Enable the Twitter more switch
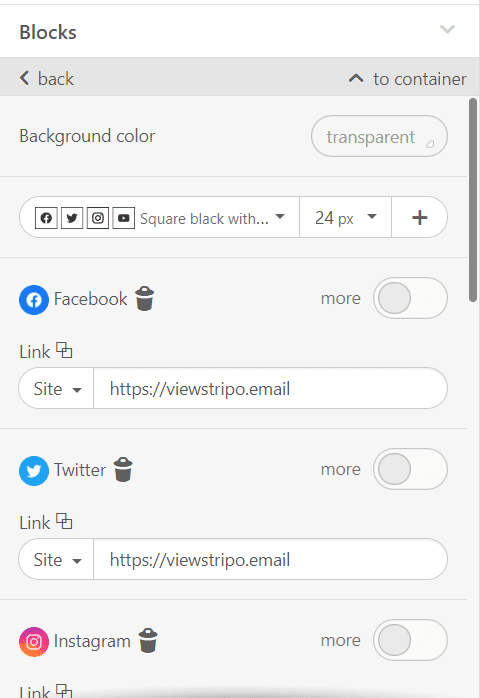480x698 pixels. pyautogui.click(x=410, y=469)
